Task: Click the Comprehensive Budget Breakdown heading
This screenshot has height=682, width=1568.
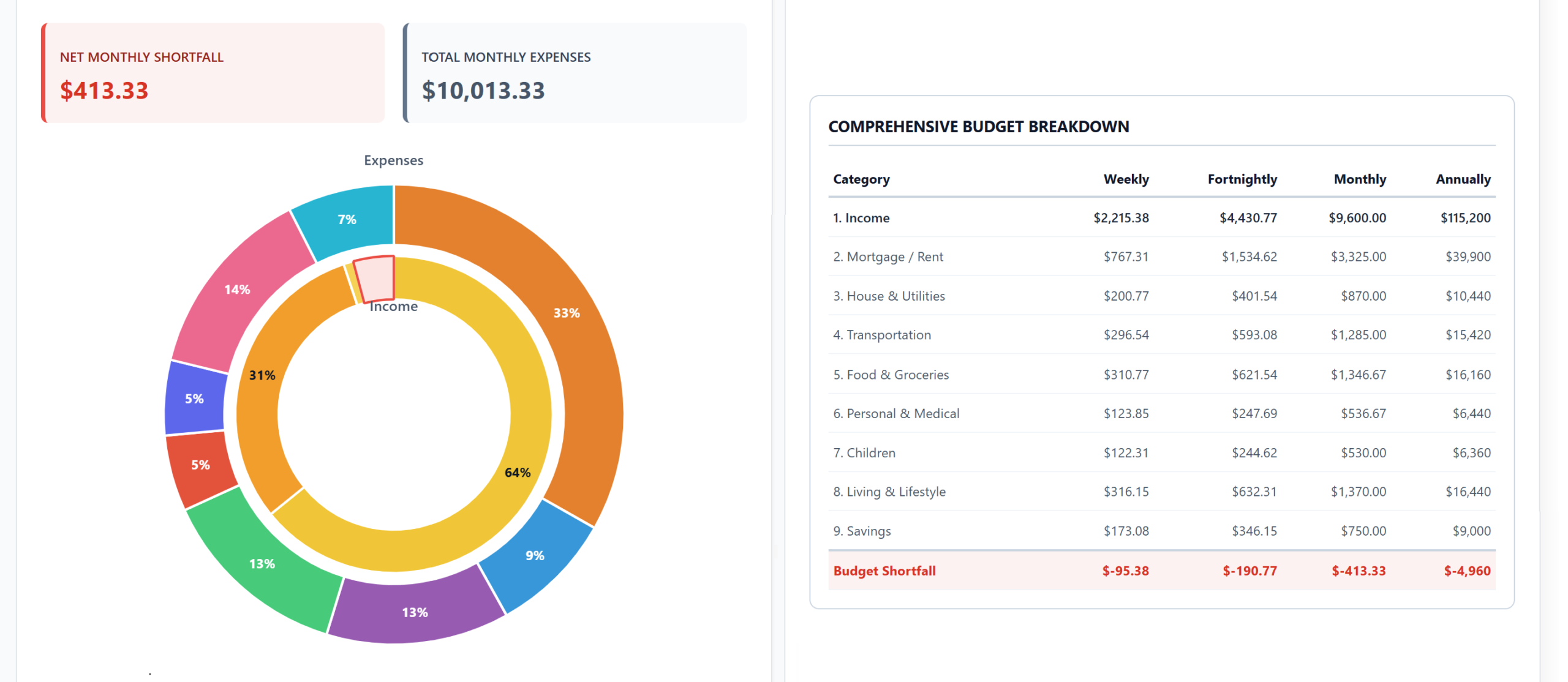Action: click(979, 127)
